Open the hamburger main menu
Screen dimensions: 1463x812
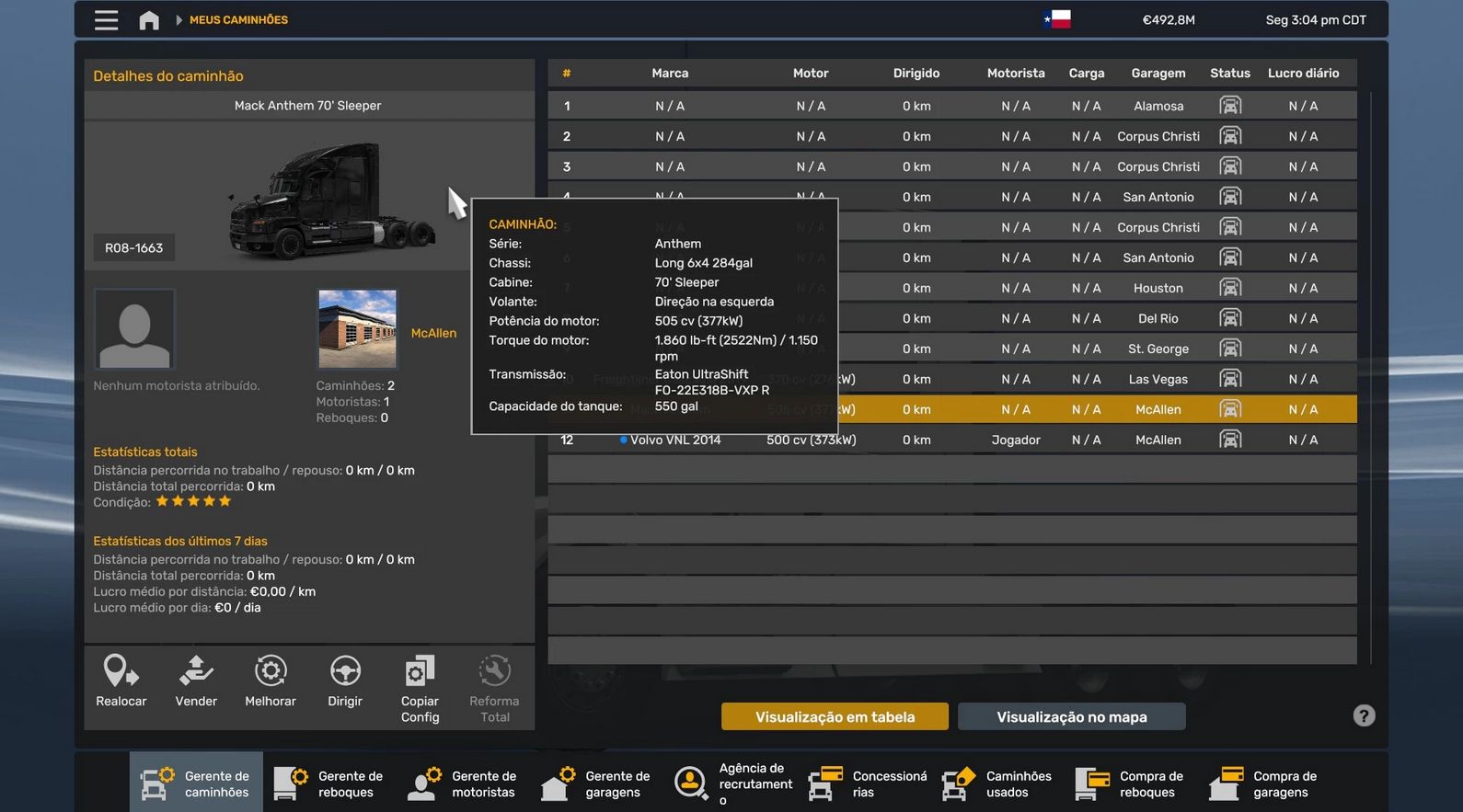click(x=107, y=20)
